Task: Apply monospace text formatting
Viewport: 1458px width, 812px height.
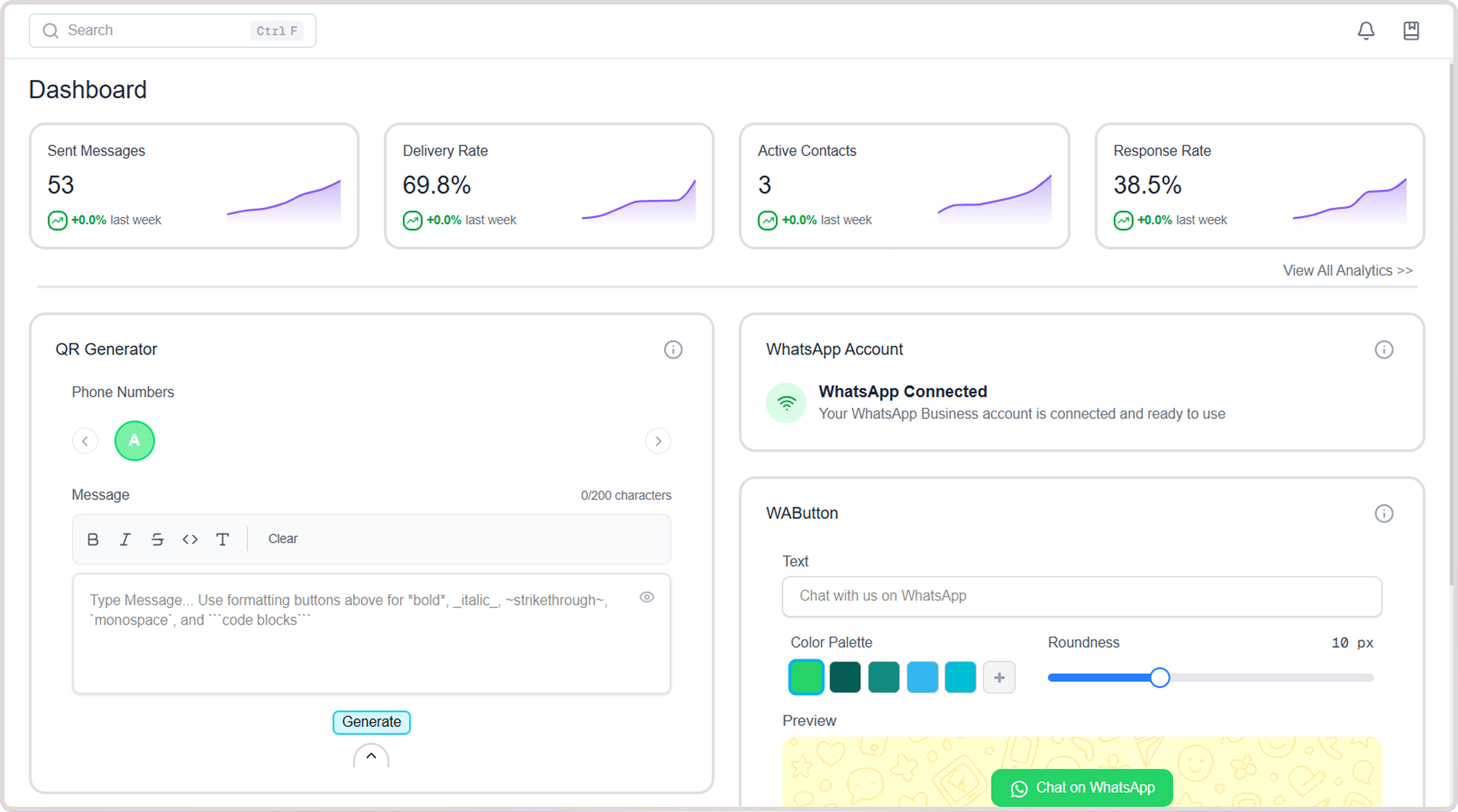Action: [222, 539]
